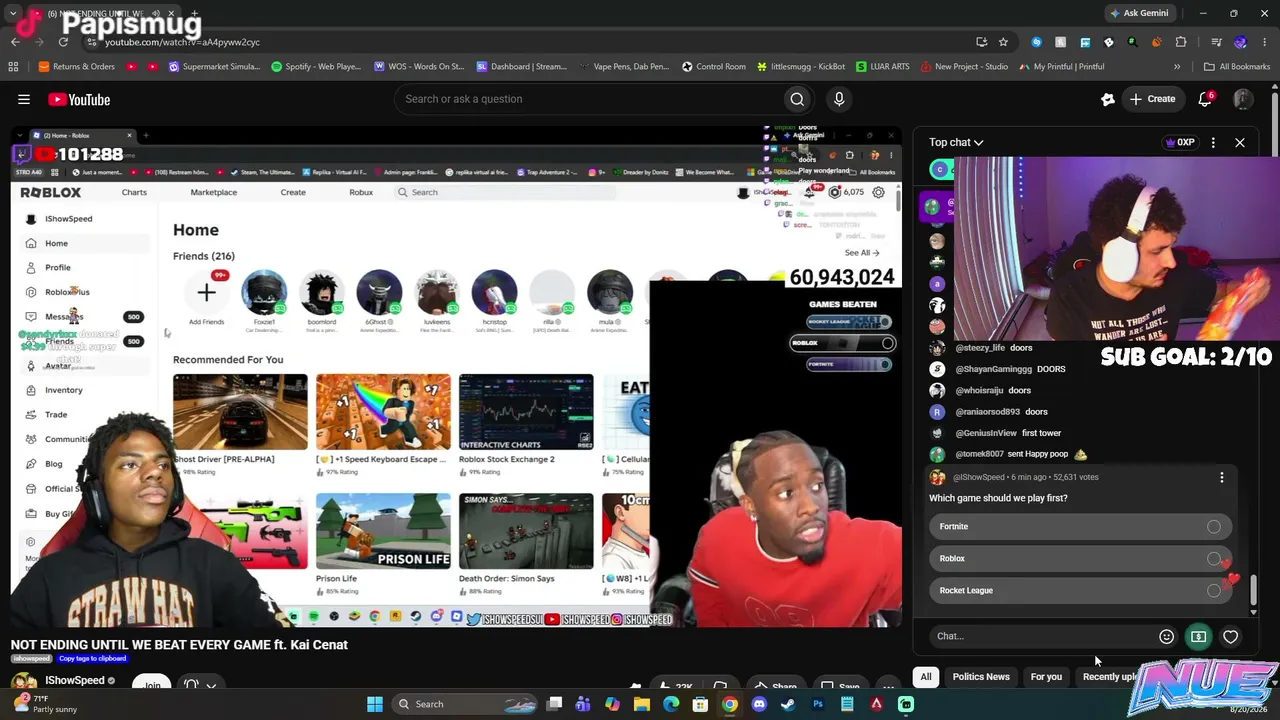Open the All Bookmarks folder
Viewport: 1280px width, 720px height.
tap(1237, 67)
